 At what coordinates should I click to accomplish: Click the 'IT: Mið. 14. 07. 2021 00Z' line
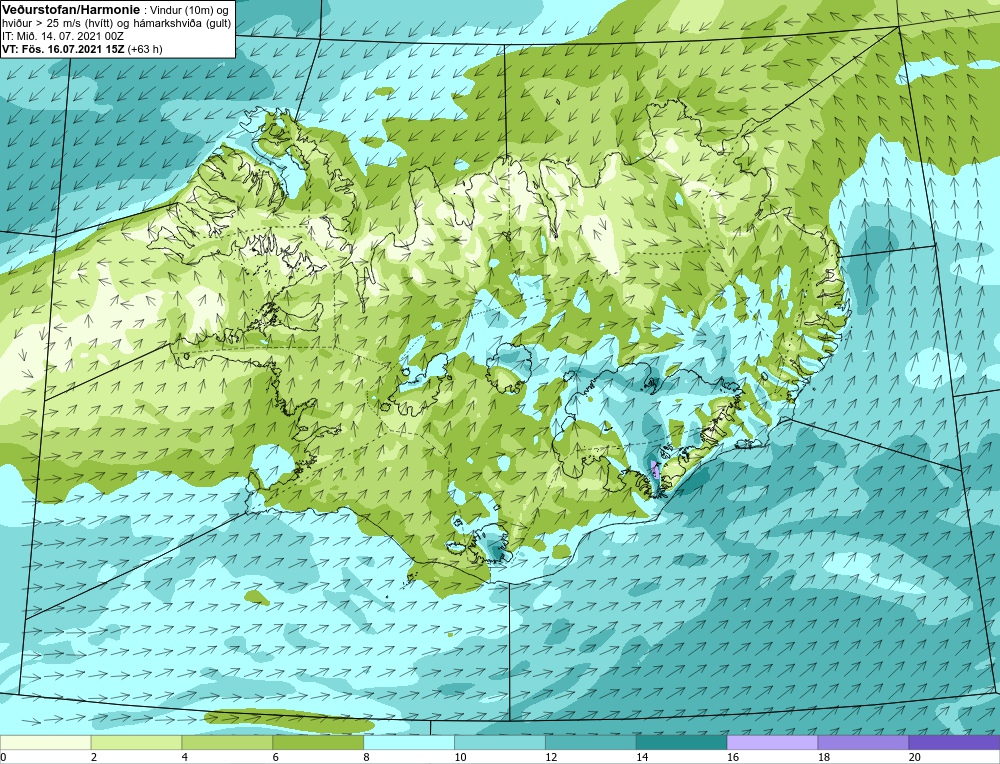[62, 36]
